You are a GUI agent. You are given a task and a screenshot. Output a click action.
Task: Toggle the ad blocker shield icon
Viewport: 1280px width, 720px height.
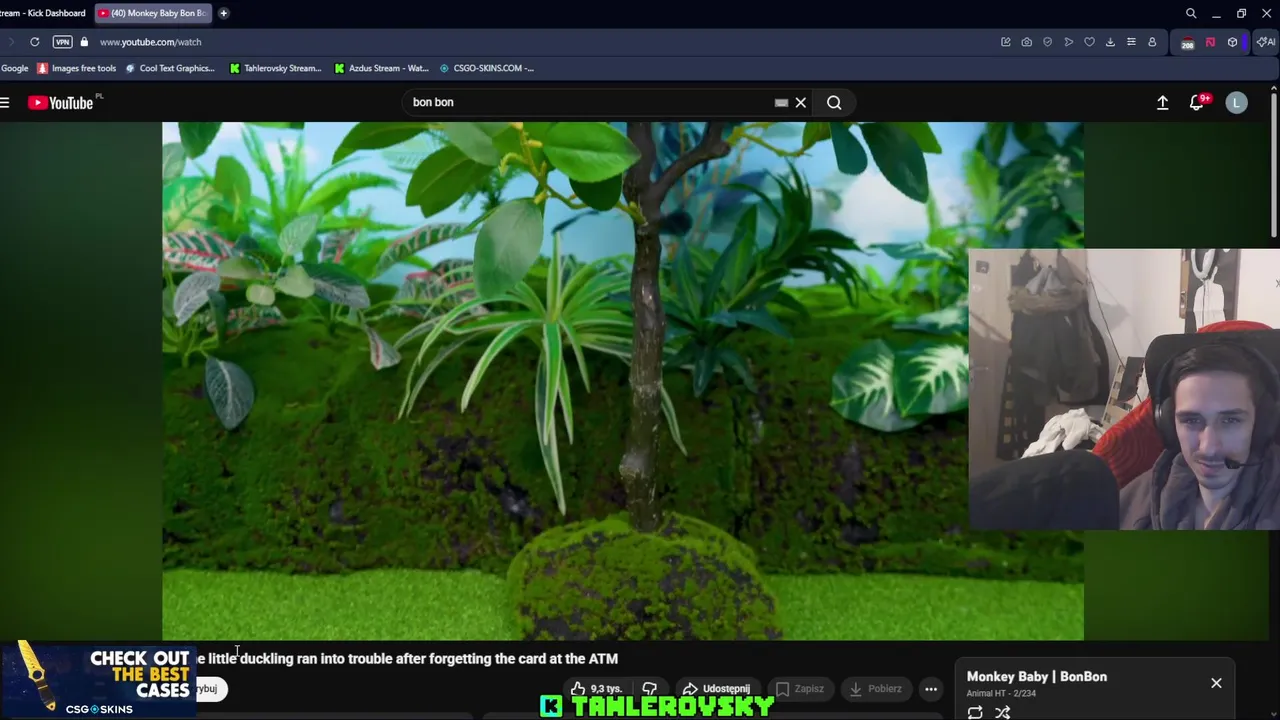1048,42
